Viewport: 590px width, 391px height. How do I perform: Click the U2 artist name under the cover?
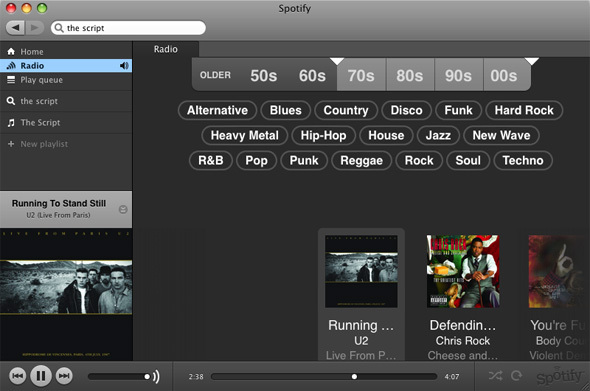361,341
